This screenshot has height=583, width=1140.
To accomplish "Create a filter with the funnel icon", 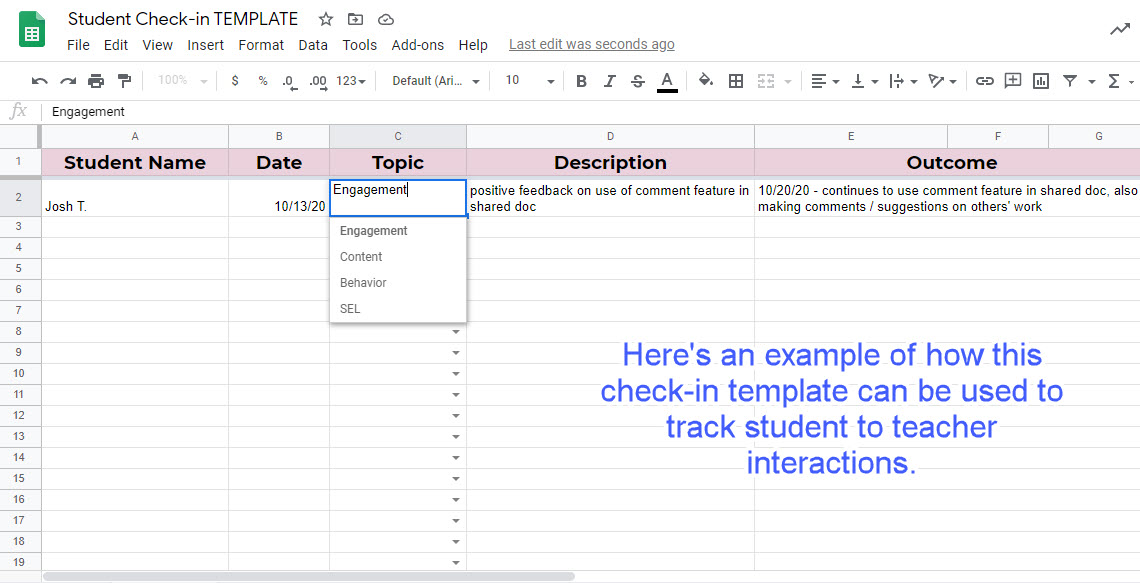I will (x=1069, y=81).
